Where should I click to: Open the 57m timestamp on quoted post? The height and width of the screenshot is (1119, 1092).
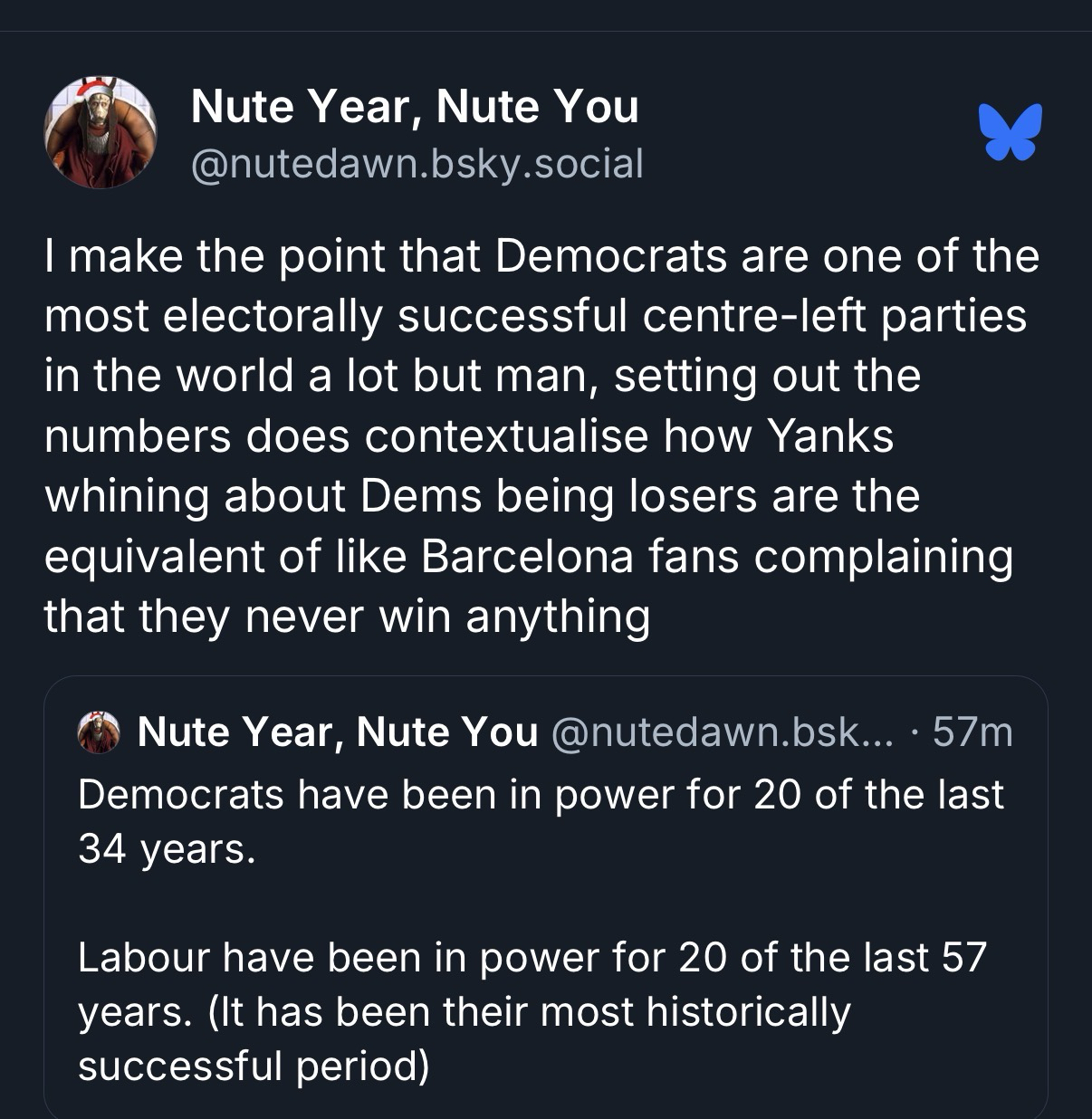point(972,732)
